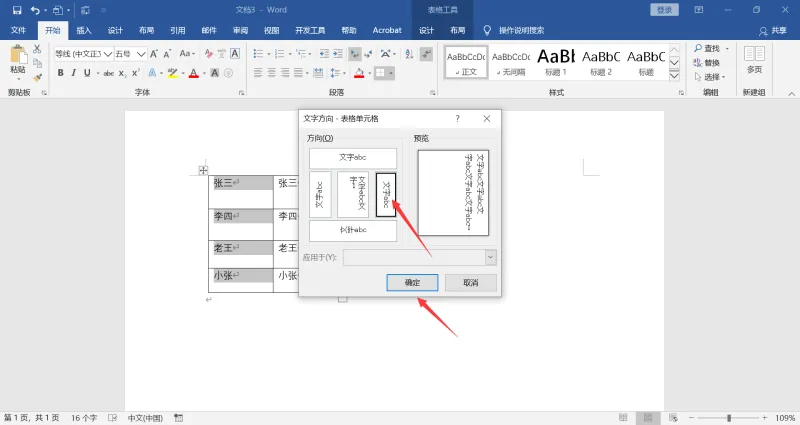Expand the styles gallery More arrow

click(x=674, y=76)
